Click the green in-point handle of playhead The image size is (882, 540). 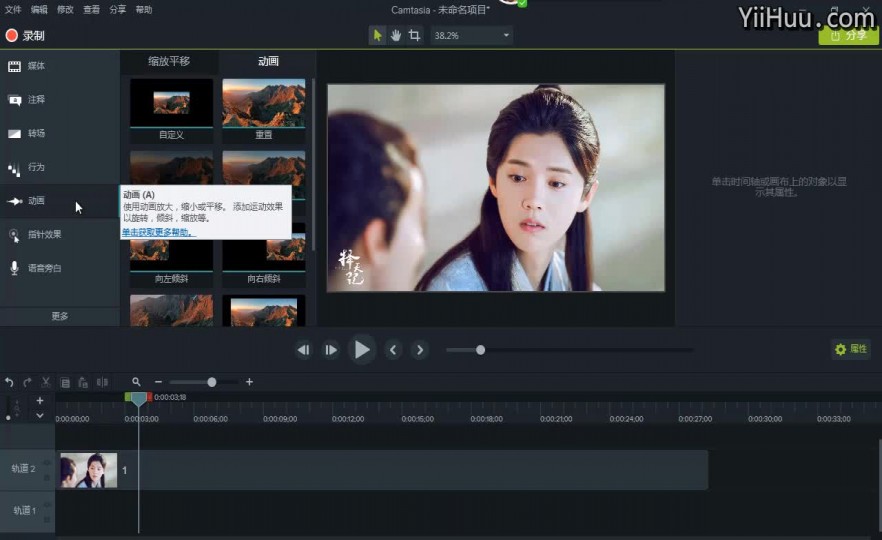(x=128, y=397)
